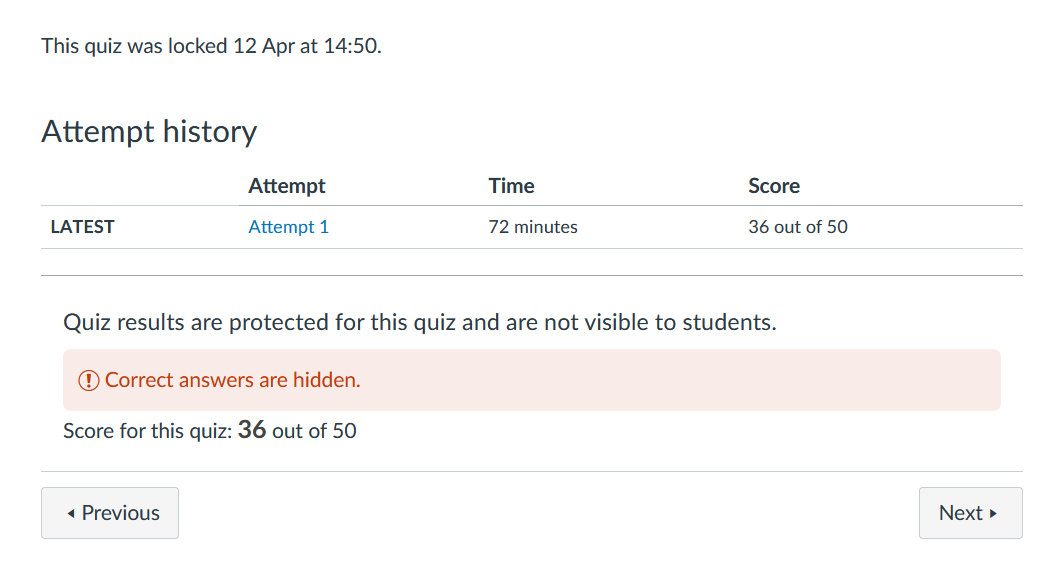Click the 'Score for this quiz' label
1058x584 pixels.
(148, 432)
